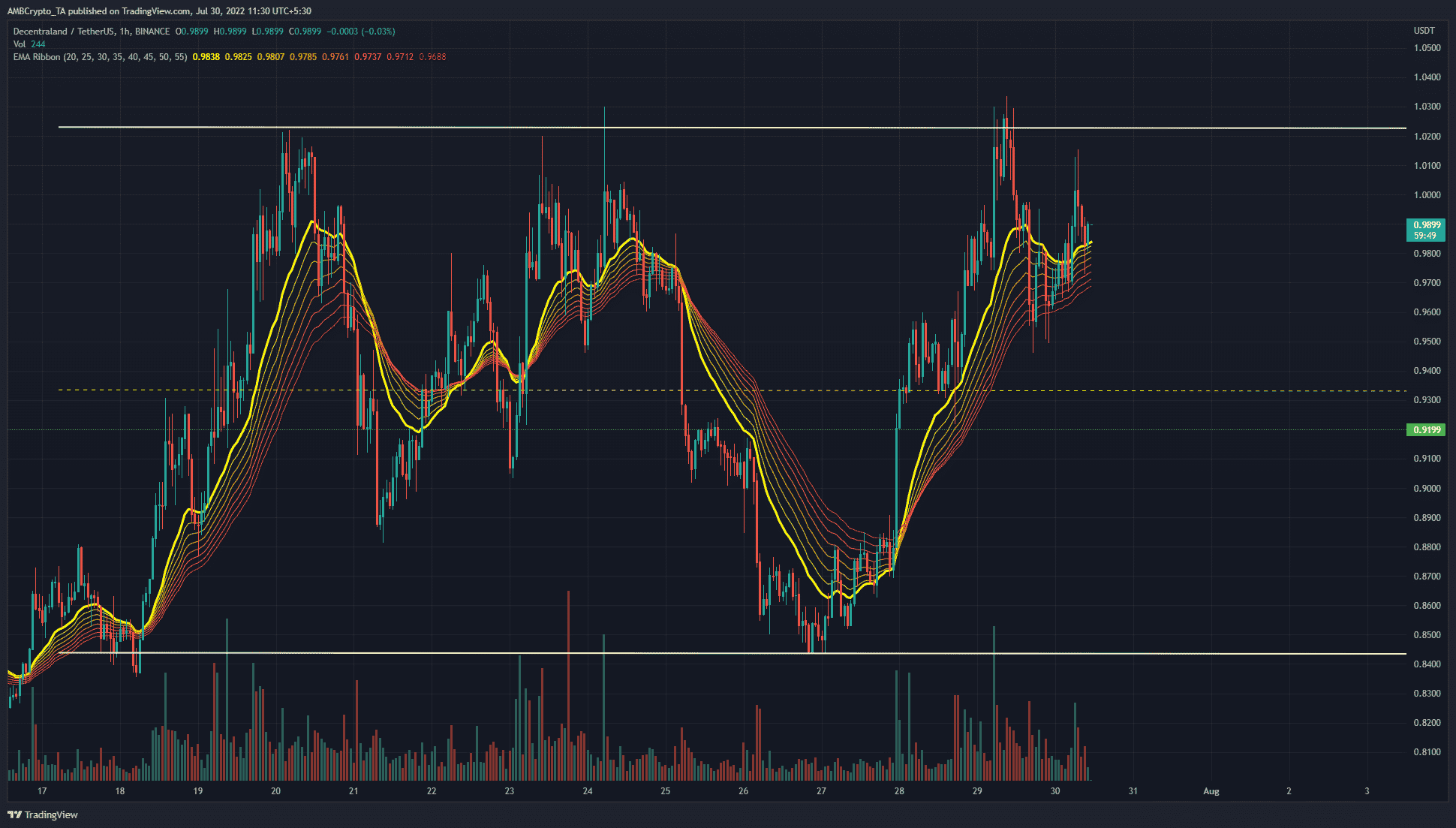Click the EMA value 0.9838
This screenshot has width=1456, height=828.
coord(206,57)
